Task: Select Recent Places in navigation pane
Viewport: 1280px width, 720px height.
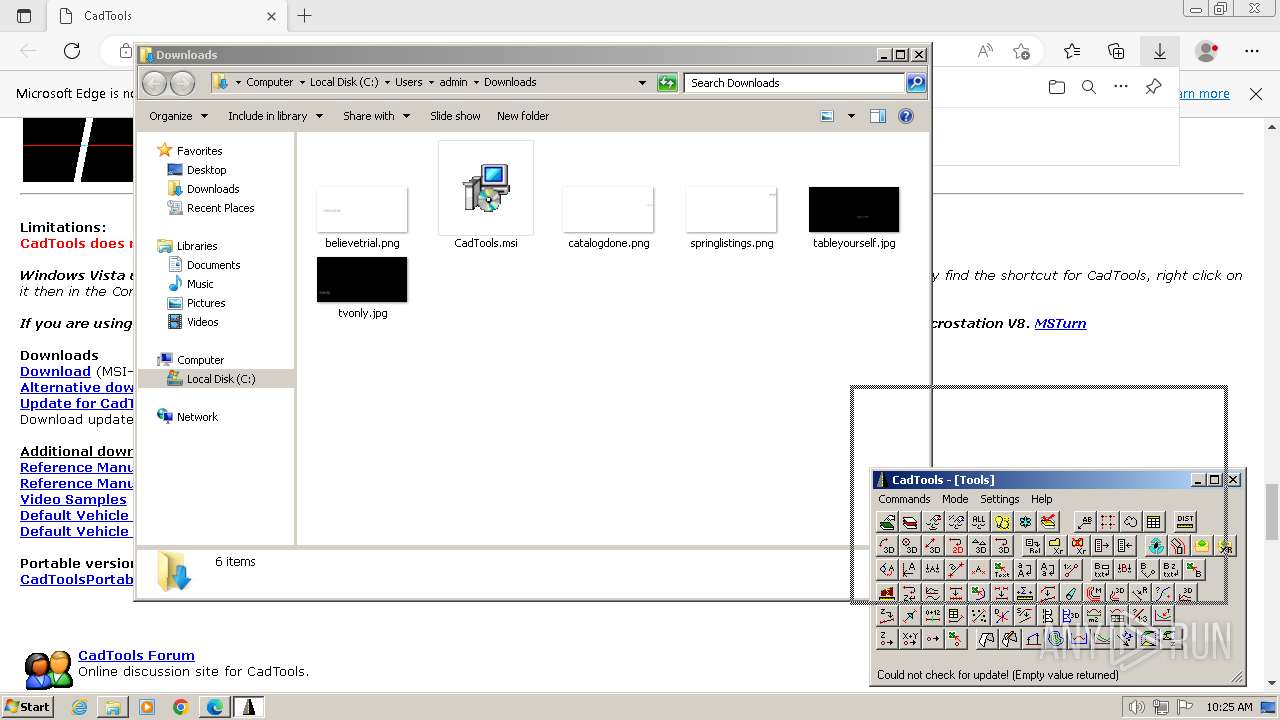Action: [220, 208]
